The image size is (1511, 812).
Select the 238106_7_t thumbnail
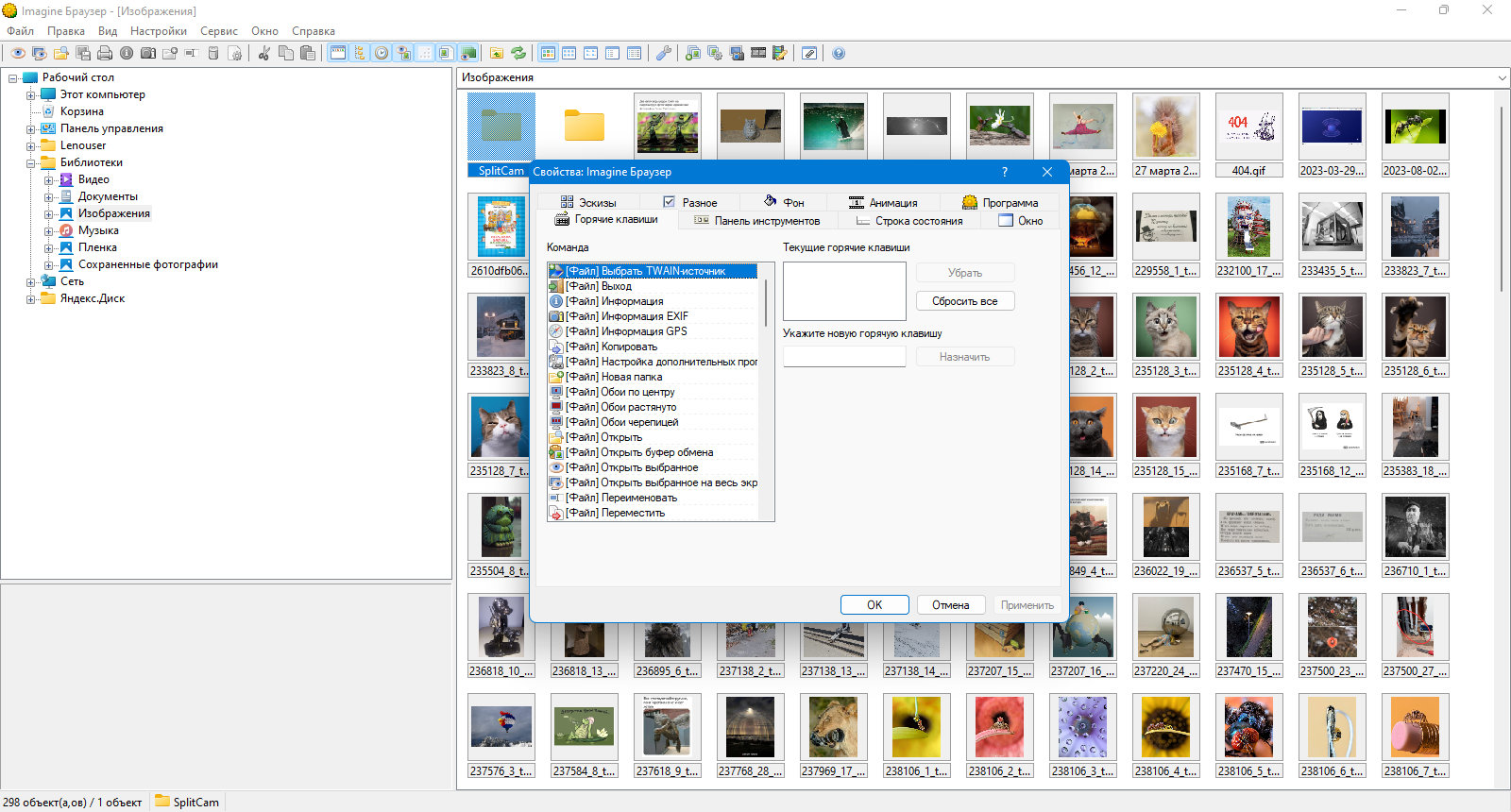click(1415, 736)
